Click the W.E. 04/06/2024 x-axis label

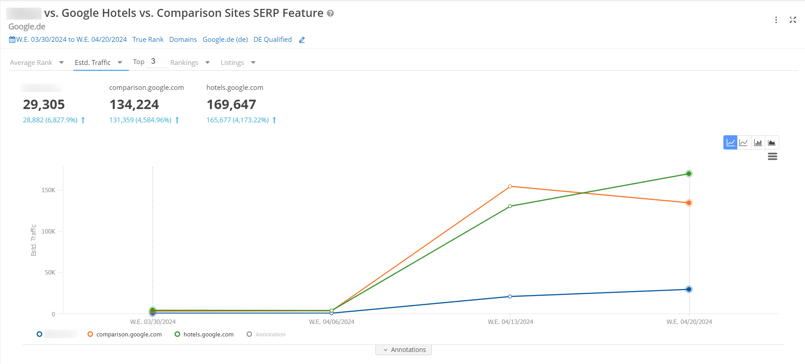[331, 322]
